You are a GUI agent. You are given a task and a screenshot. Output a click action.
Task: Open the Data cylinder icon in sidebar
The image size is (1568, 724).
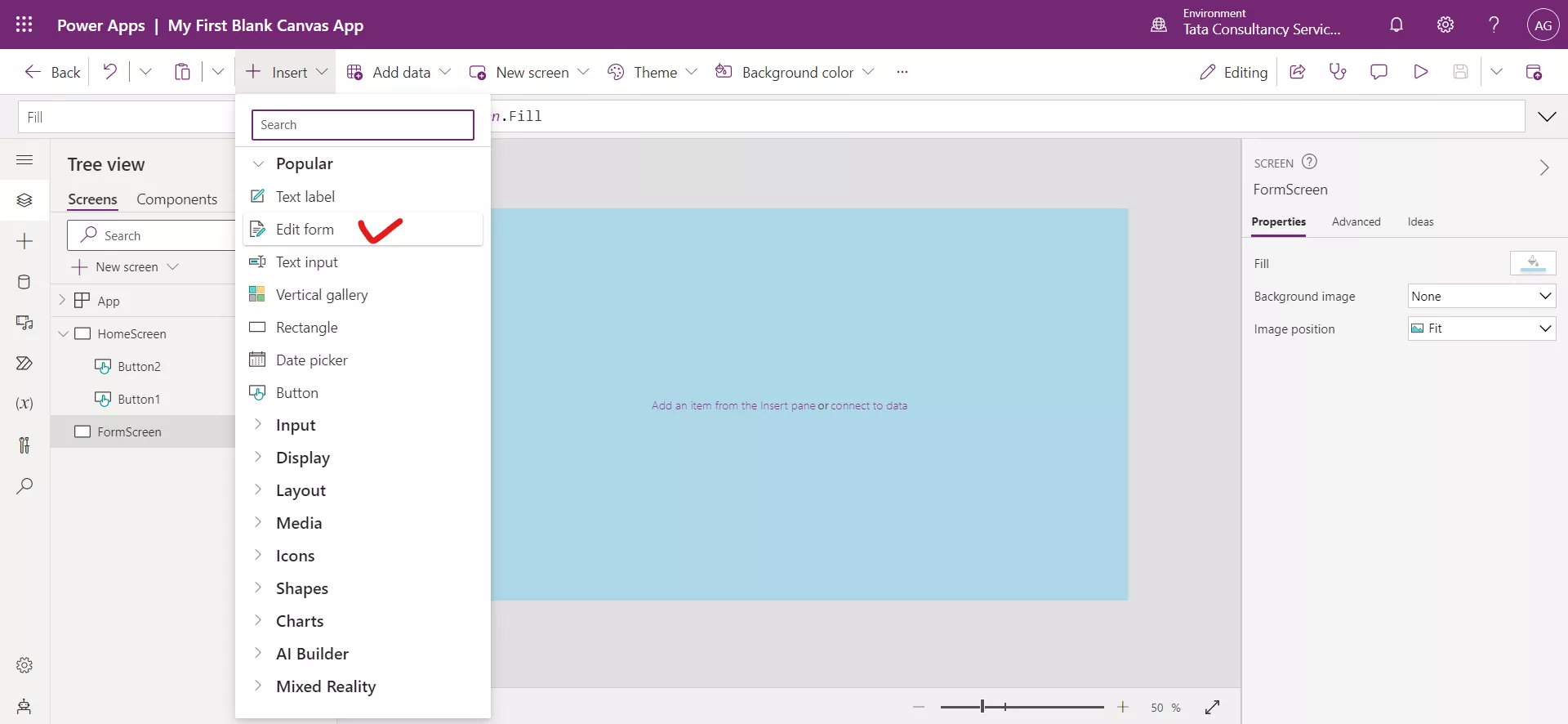coord(24,282)
